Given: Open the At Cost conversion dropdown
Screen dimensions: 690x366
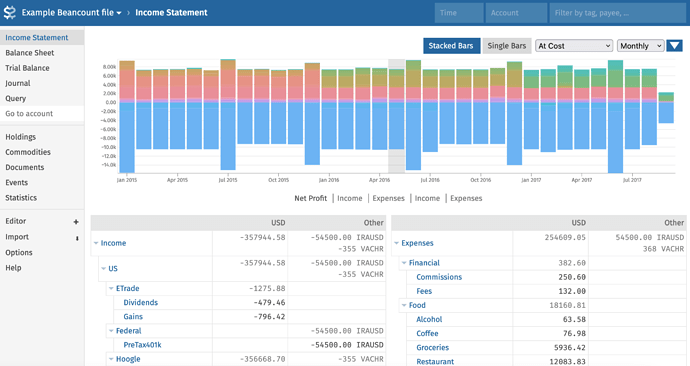Looking at the screenshot, I should tap(574, 46).
